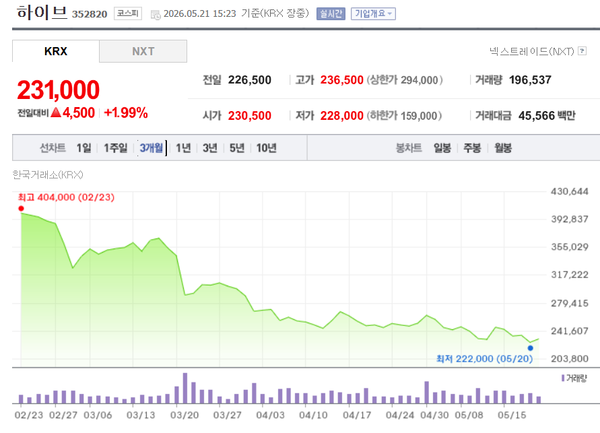The width and height of the screenshot is (600, 433).
Task: Click the 거래량 value 196,537
Action: [530, 80]
